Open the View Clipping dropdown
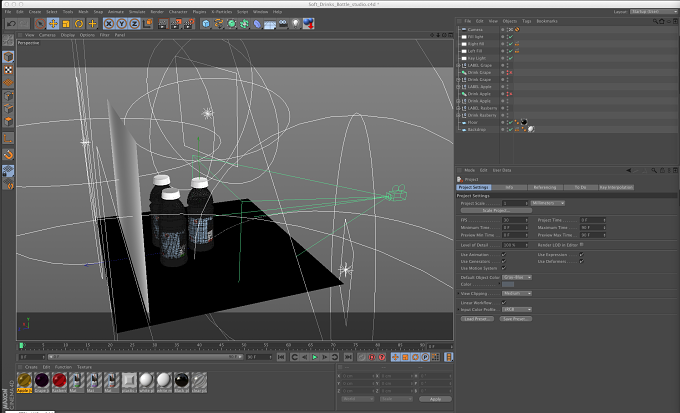 point(517,293)
